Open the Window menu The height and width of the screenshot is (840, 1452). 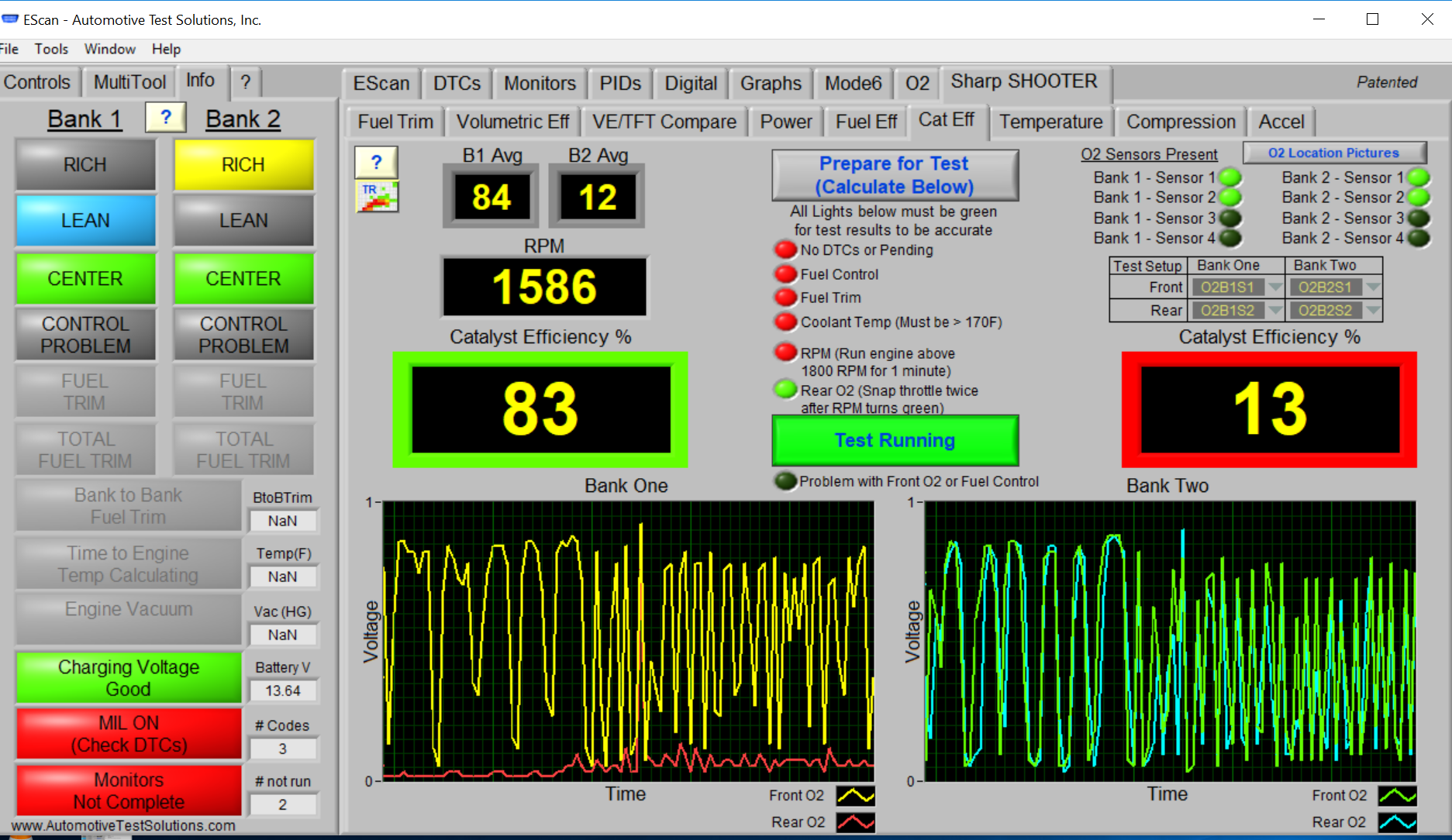tap(110, 49)
